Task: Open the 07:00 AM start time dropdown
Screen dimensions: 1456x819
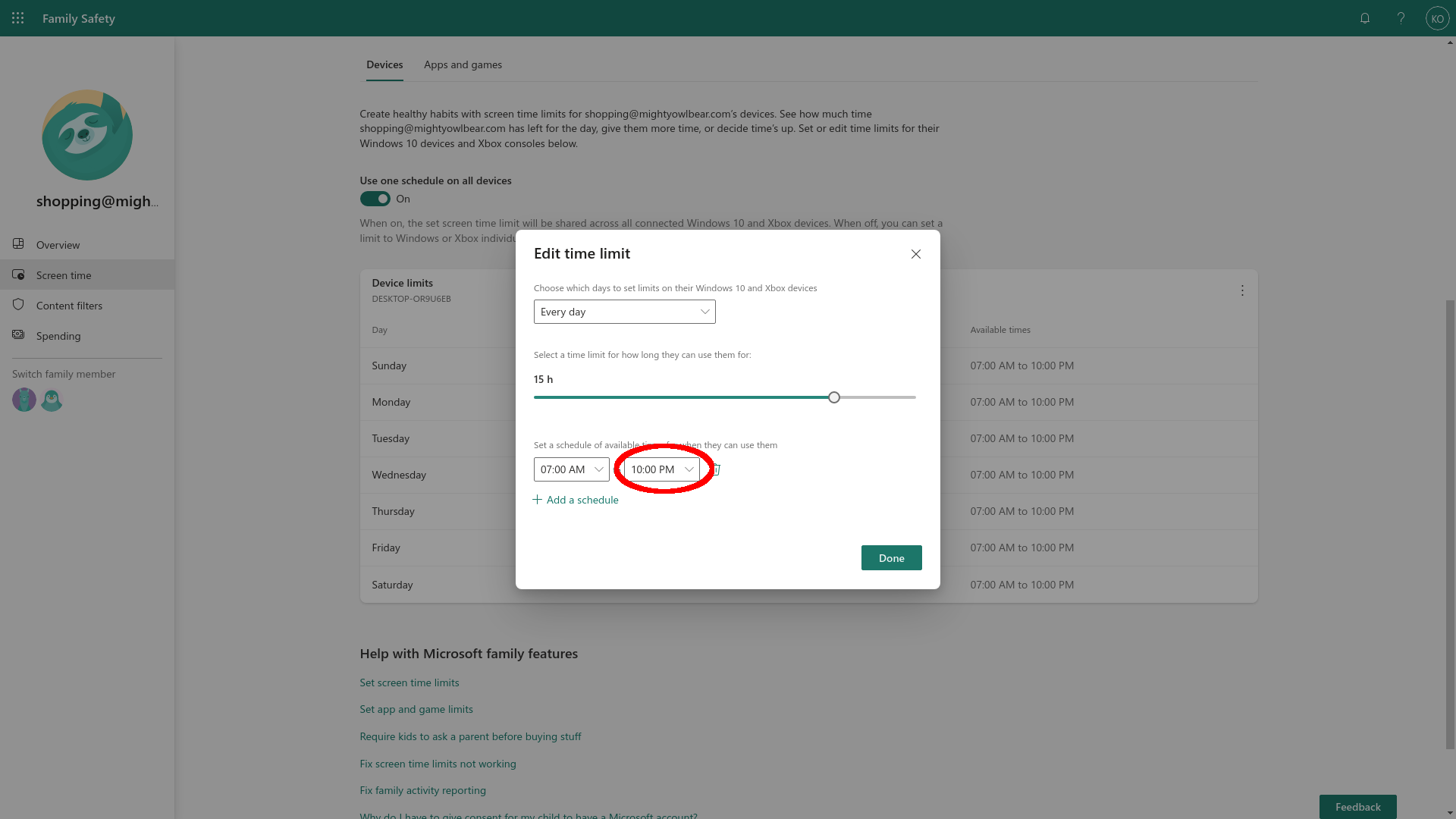Action: (x=572, y=469)
